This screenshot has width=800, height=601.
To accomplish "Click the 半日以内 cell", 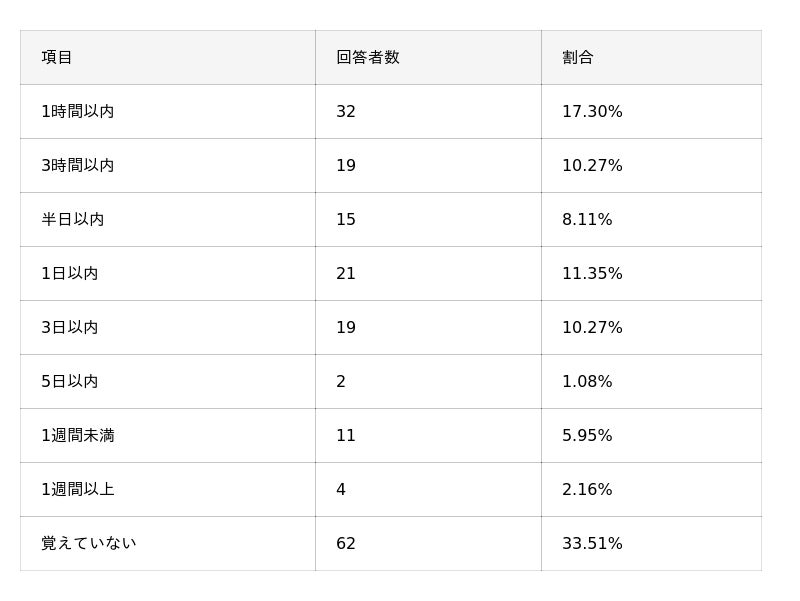I will (73, 220).
